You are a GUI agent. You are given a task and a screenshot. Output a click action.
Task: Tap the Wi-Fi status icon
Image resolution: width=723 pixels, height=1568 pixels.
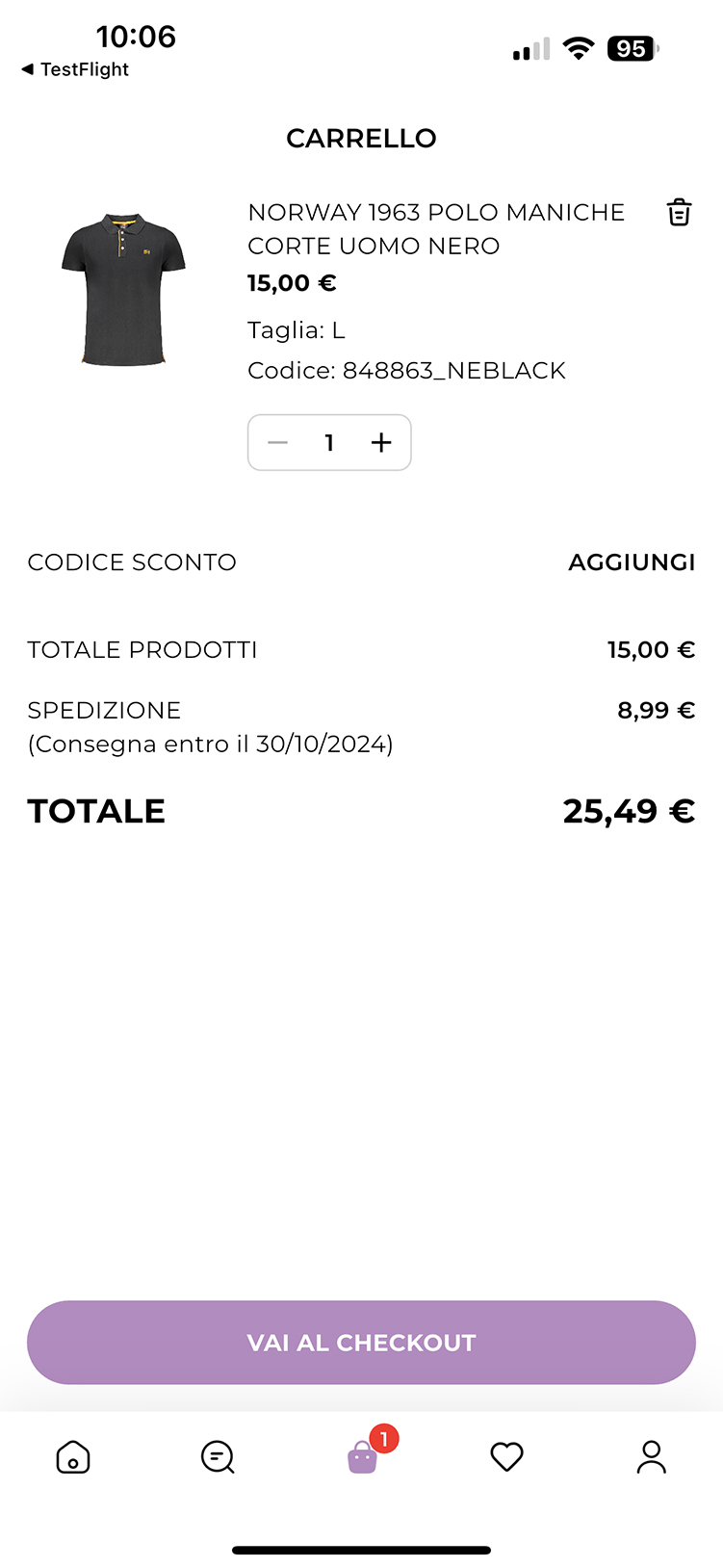(x=579, y=49)
